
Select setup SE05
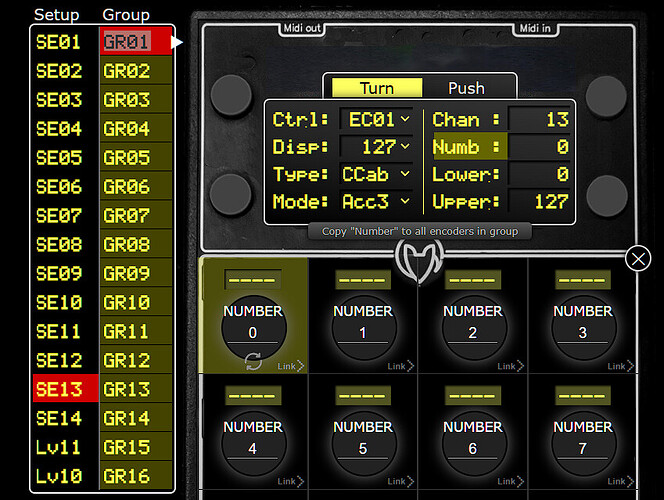click(66, 157)
